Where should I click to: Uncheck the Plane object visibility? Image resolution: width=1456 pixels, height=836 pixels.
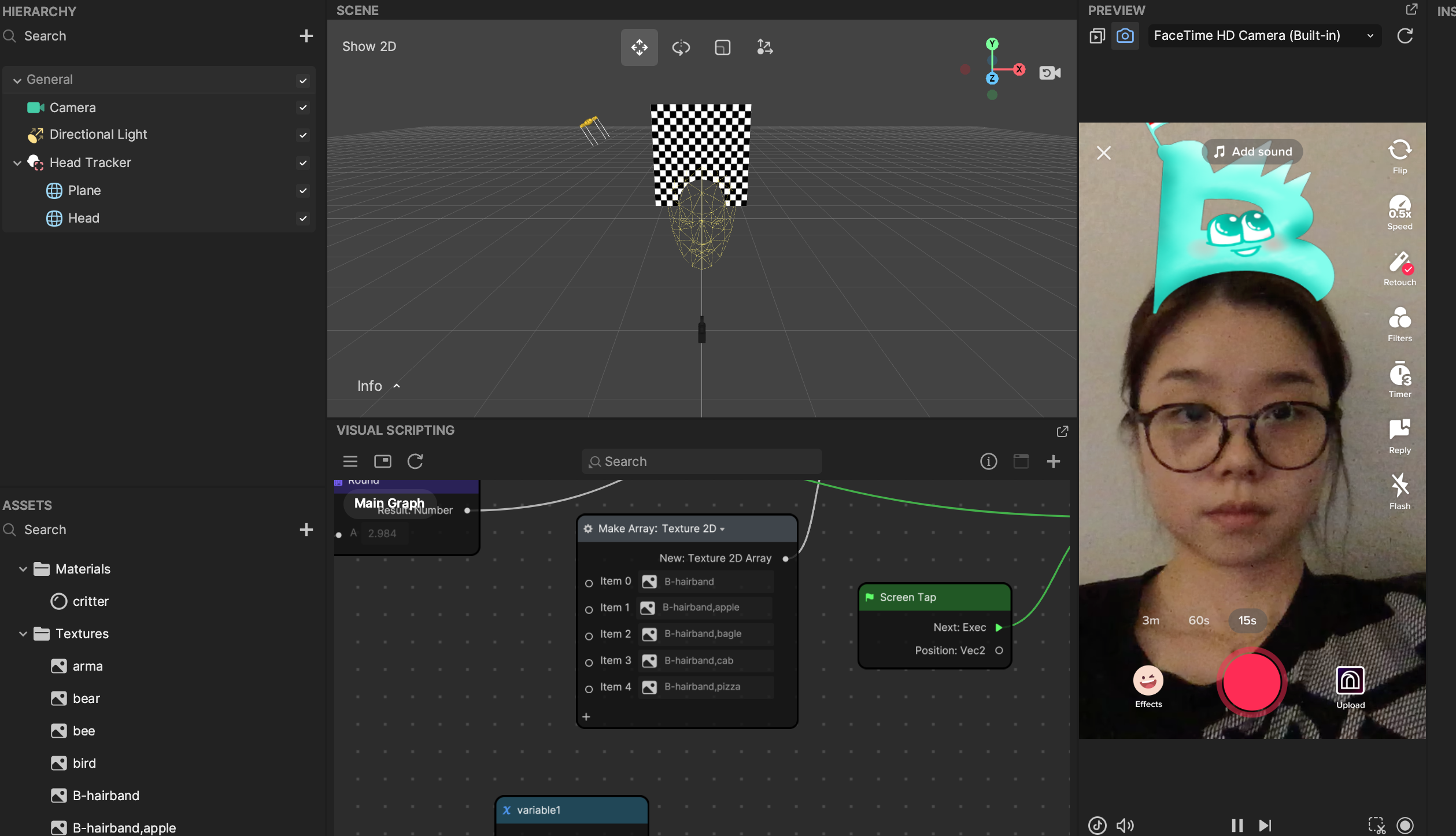302,191
